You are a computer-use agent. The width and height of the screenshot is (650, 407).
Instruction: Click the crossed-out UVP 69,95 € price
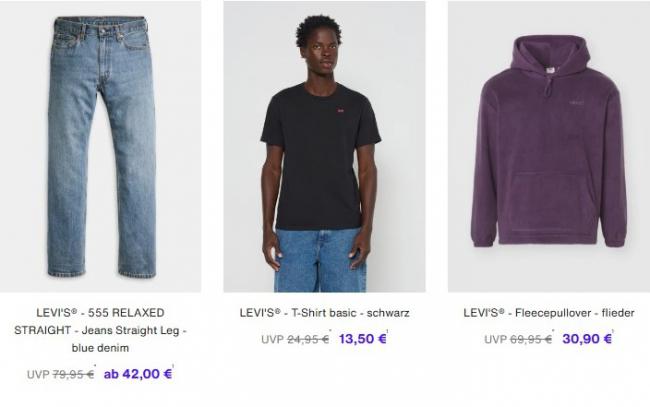pyautogui.click(x=518, y=339)
